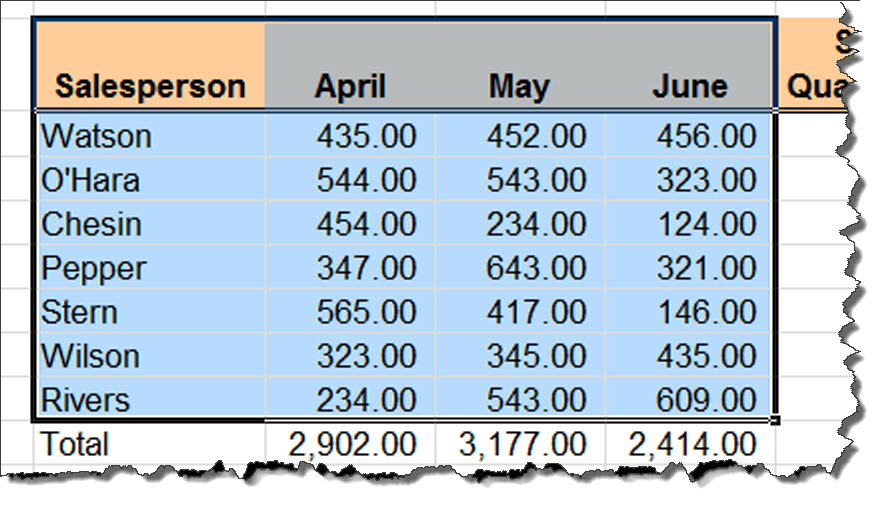Select the O'Hara name cell

pyautogui.click(x=150, y=180)
